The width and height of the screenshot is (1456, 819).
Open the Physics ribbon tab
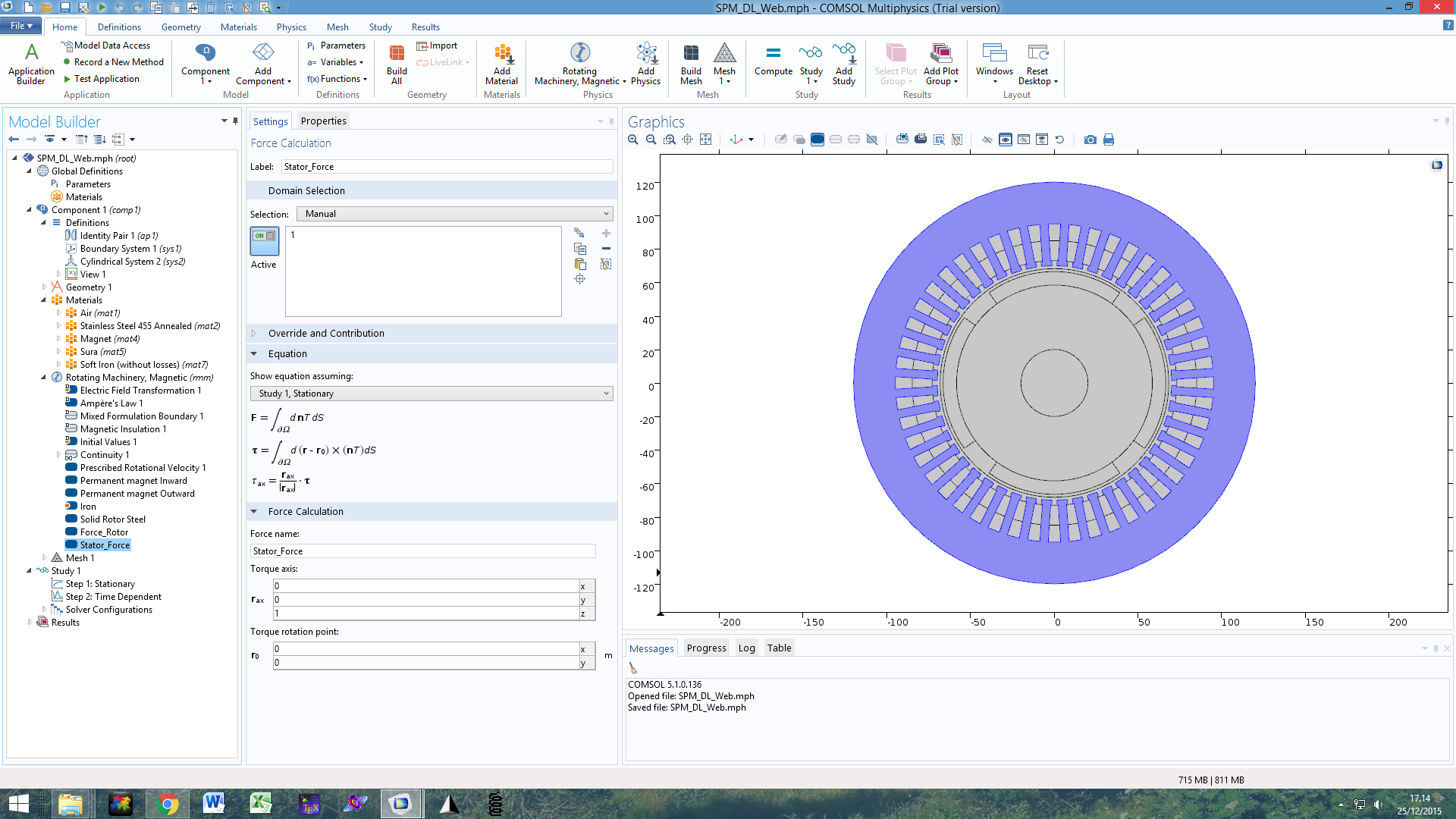[x=291, y=27]
